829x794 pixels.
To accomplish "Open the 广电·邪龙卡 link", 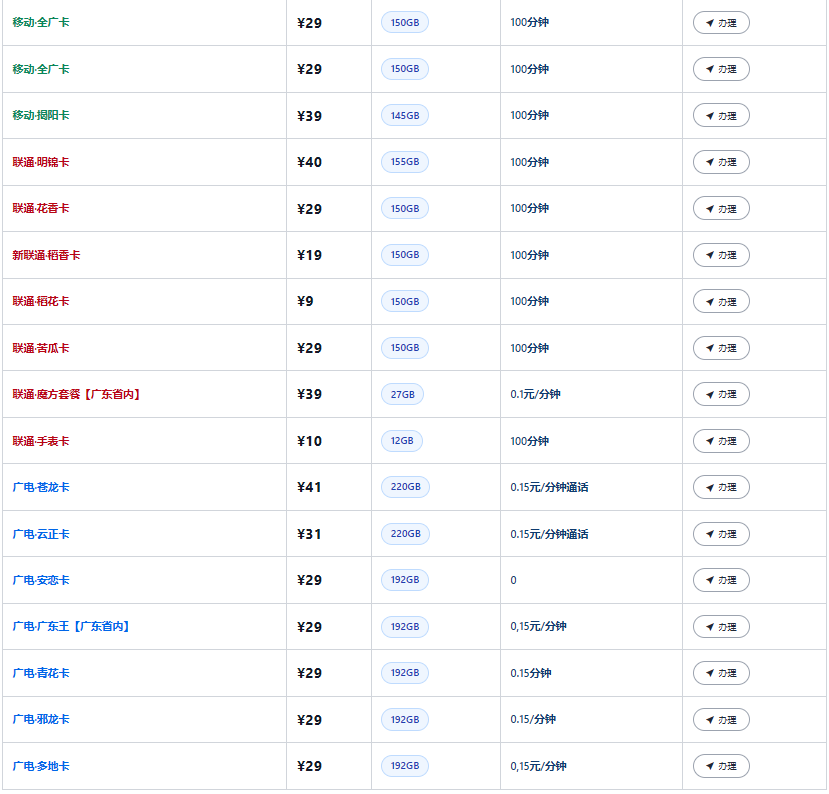I will pos(41,719).
